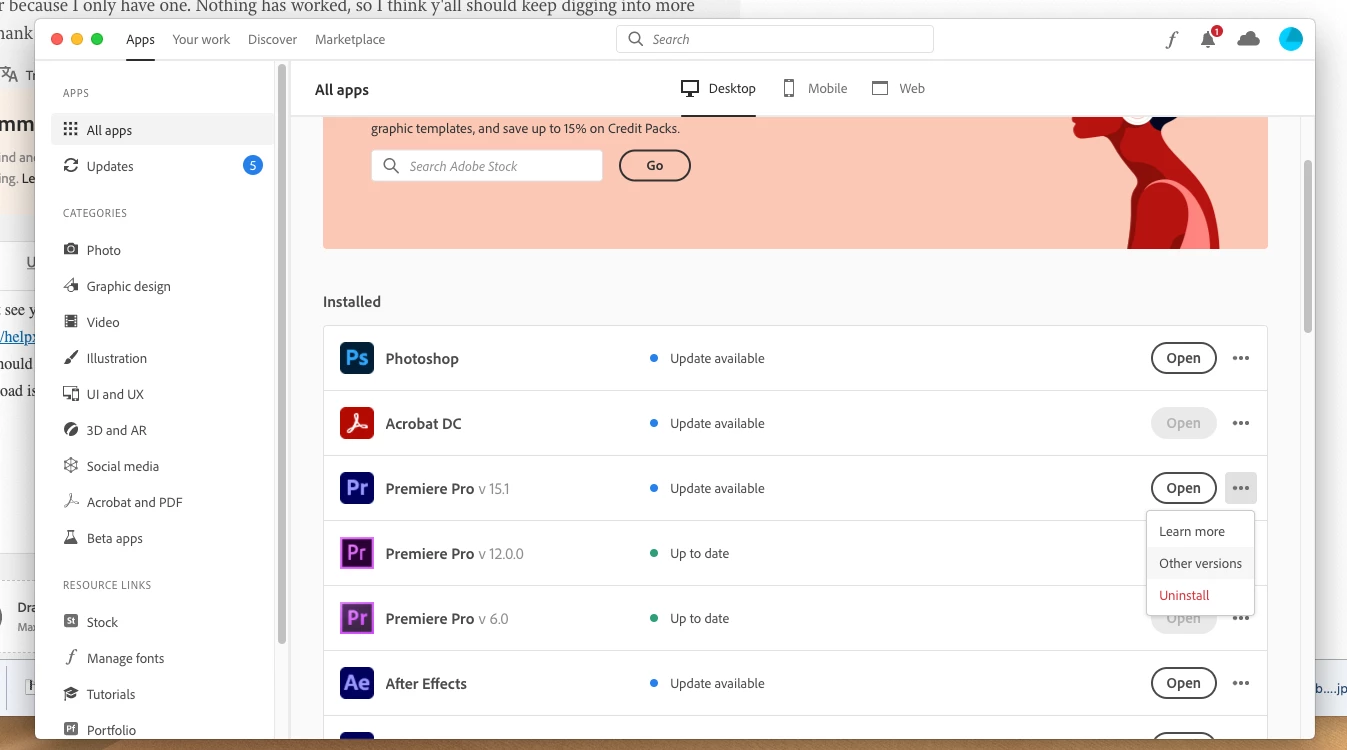Toggle more options for Premiere Pro v 15.1

pos(1241,488)
